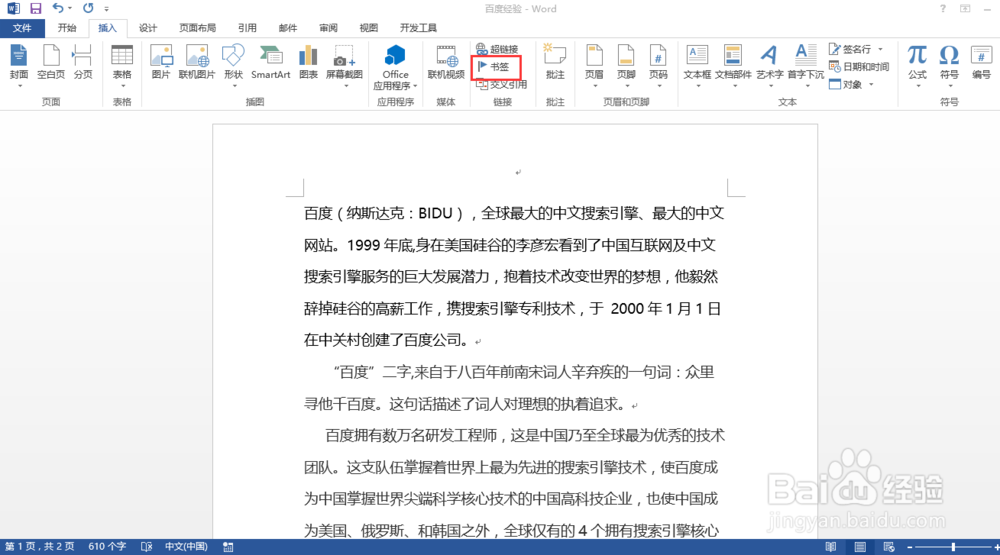Switch to the Page Layout (页面布局) tab
Image resolution: width=1000 pixels, height=555 pixels.
tap(198, 28)
